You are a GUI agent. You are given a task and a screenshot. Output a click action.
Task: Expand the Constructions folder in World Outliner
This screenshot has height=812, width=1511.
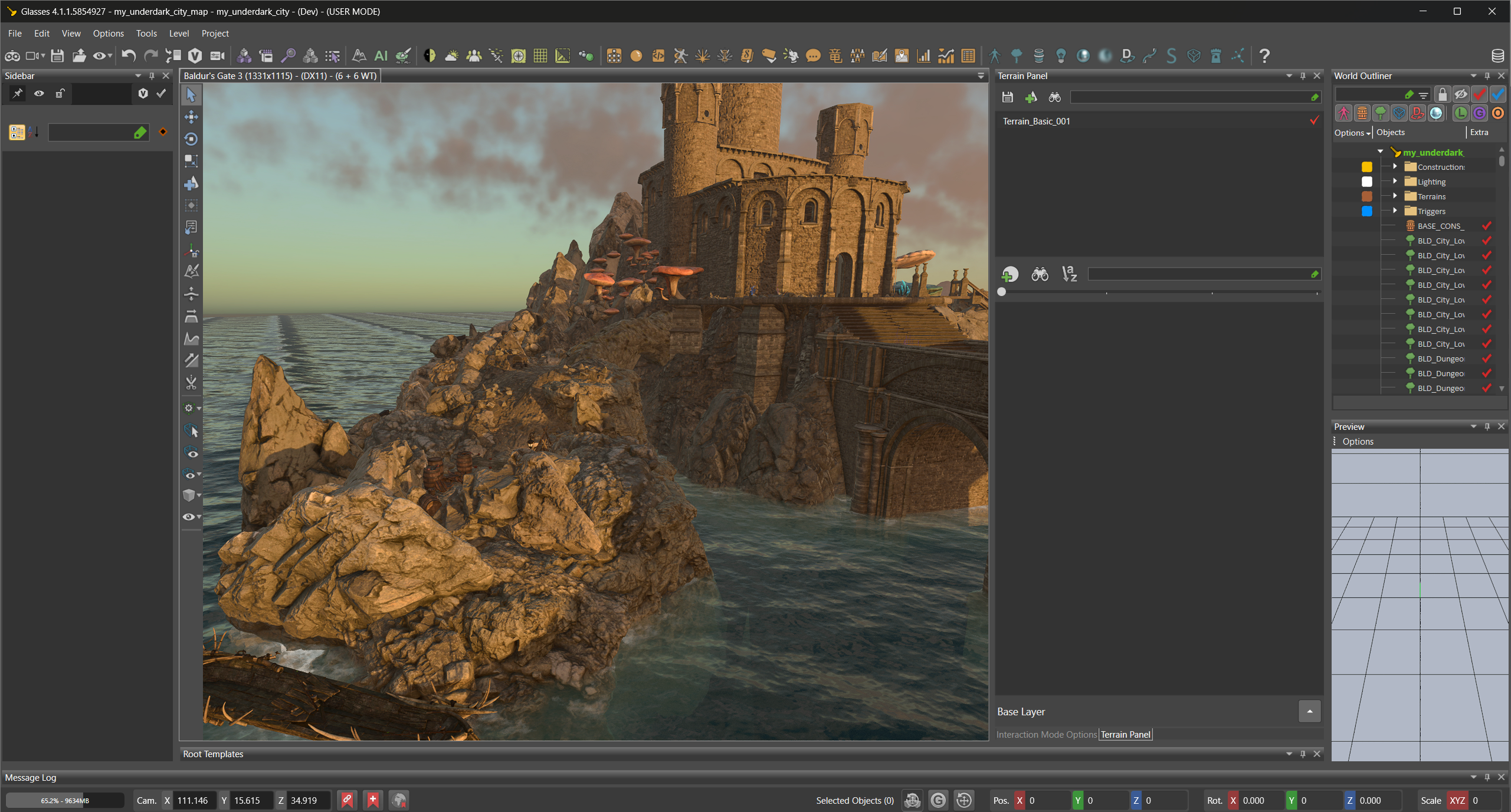tap(1395, 167)
